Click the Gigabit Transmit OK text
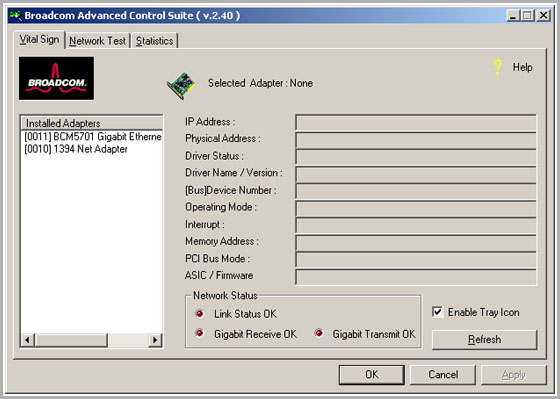Screen dimensions: 560x399 [x=374, y=334]
